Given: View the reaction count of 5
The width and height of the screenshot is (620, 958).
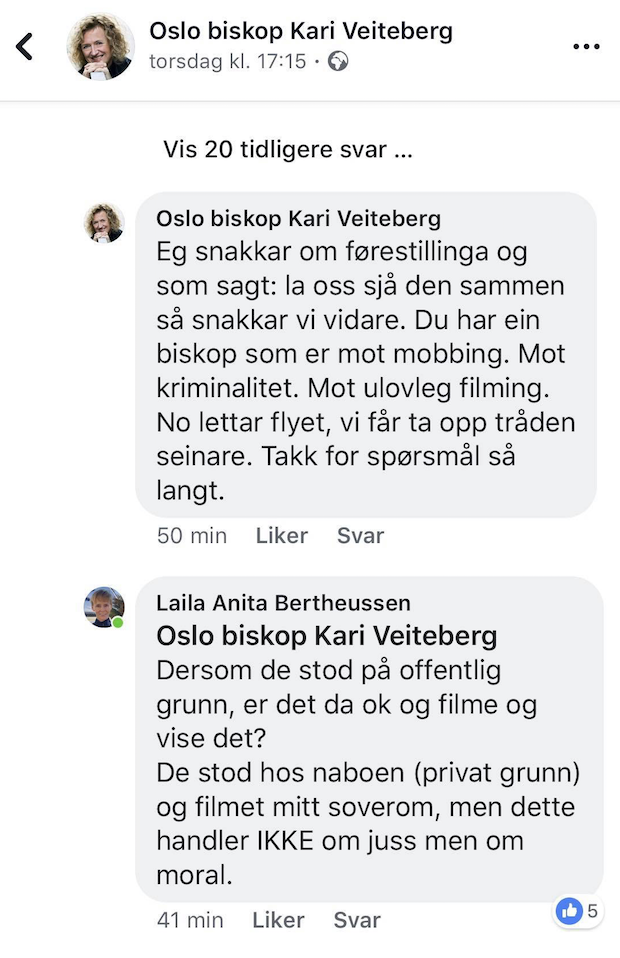Looking at the screenshot, I should (x=593, y=911).
